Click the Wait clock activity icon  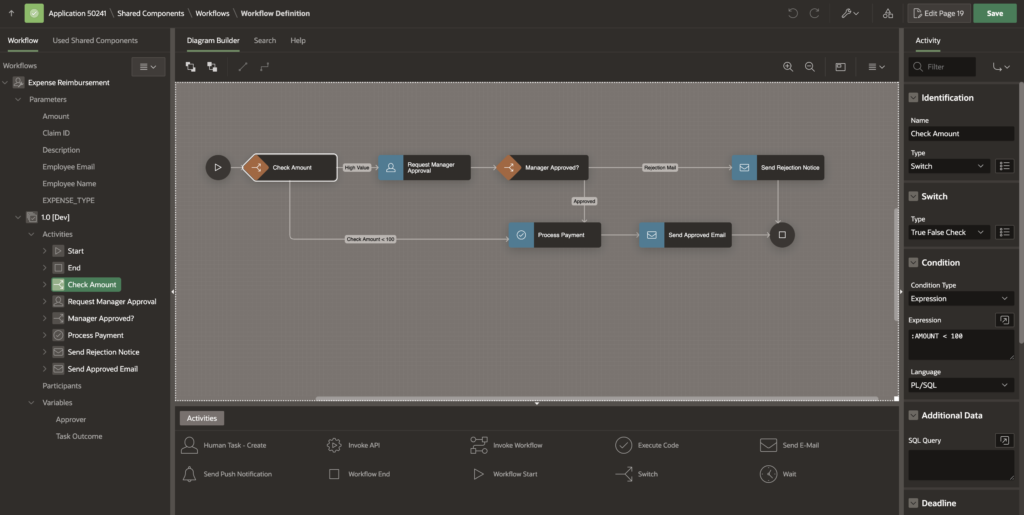point(768,474)
